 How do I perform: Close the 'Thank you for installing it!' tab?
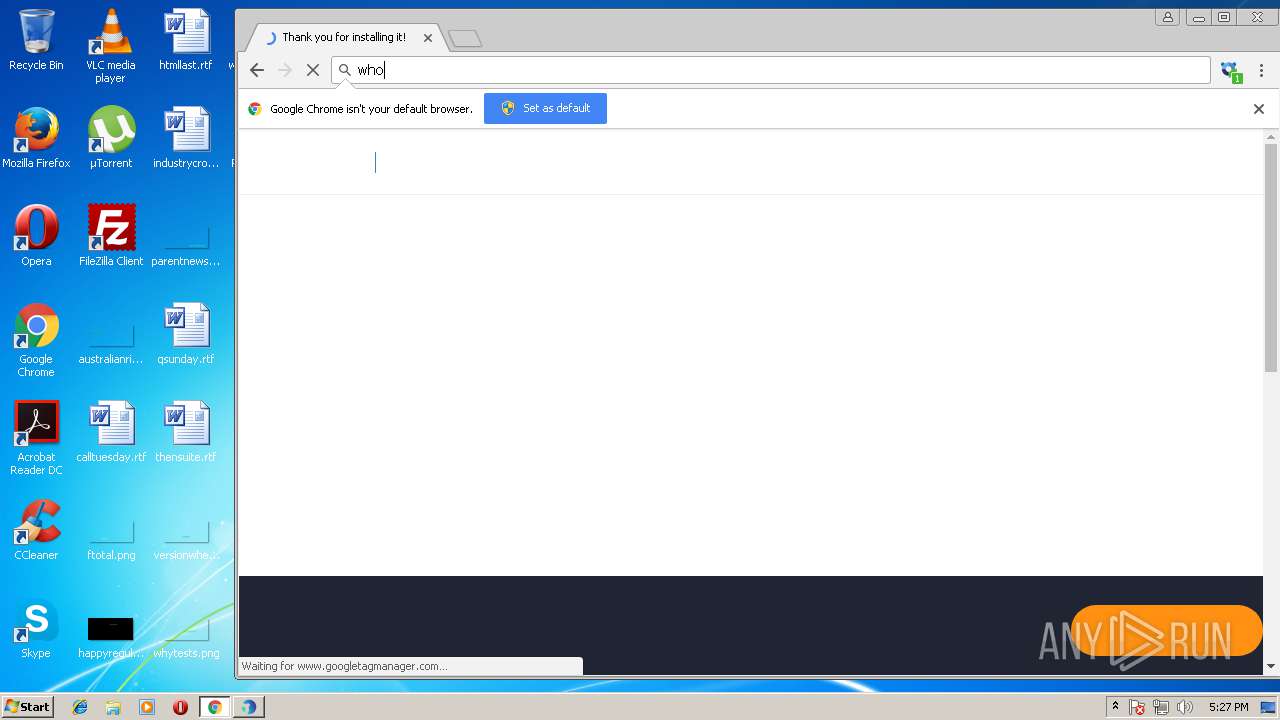(x=428, y=38)
